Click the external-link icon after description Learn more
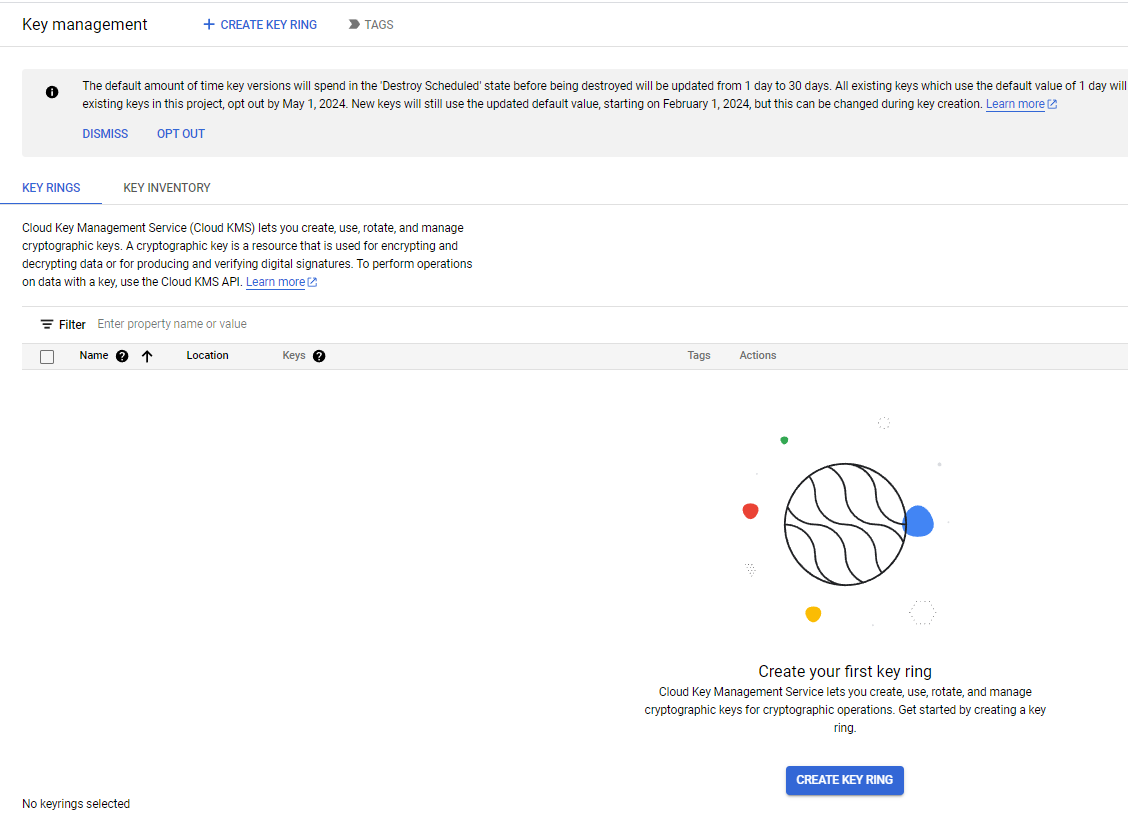1128x821 pixels. tap(312, 282)
